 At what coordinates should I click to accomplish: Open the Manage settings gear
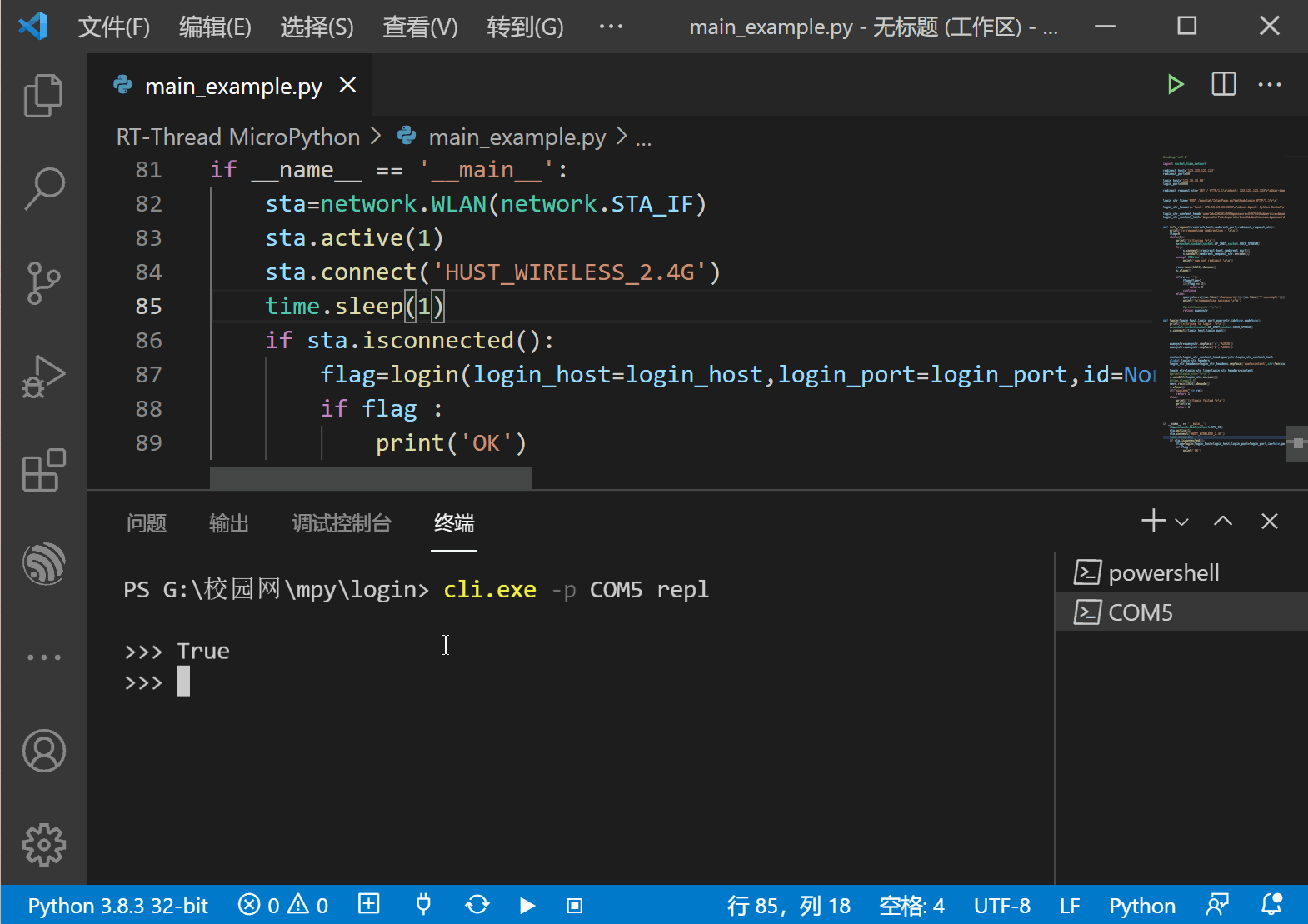(x=43, y=845)
